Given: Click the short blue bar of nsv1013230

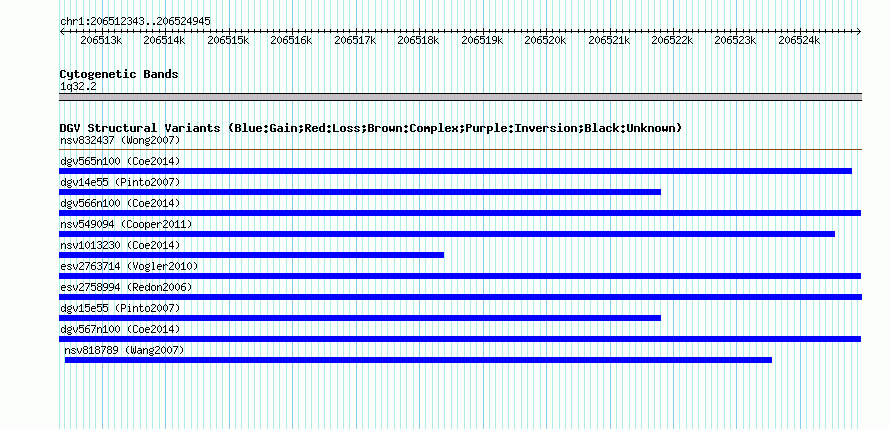Looking at the screenshot, I should pyautogui.click(x=251, y=255).
